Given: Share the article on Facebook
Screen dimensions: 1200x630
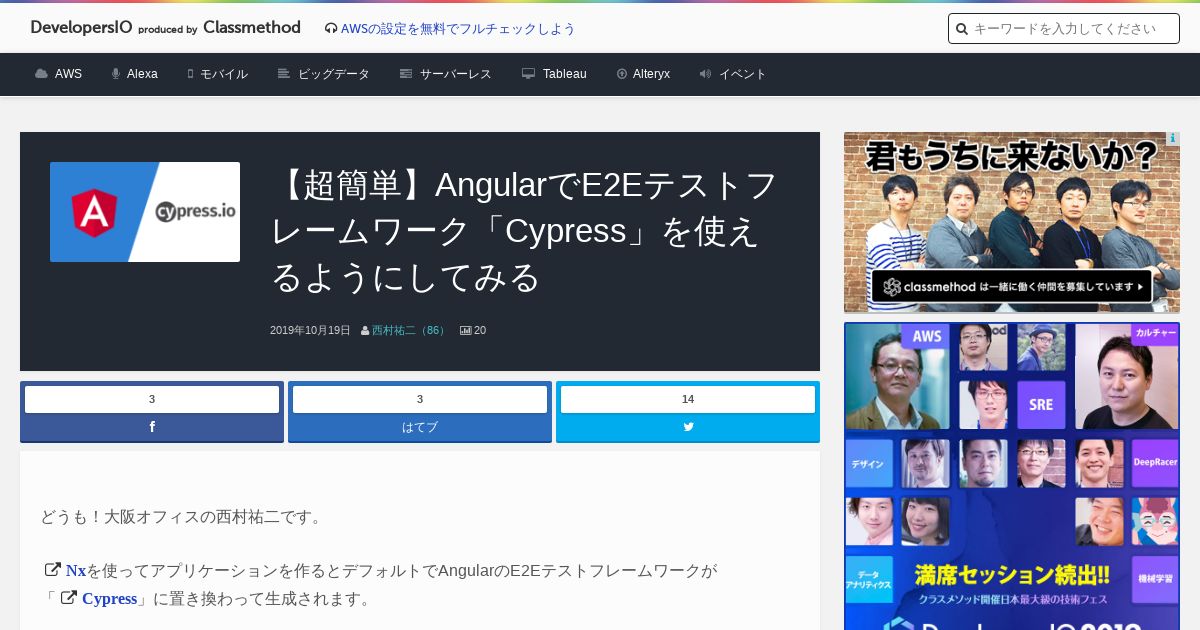Looking at the screenshot, I should click(x=152, y=427).
